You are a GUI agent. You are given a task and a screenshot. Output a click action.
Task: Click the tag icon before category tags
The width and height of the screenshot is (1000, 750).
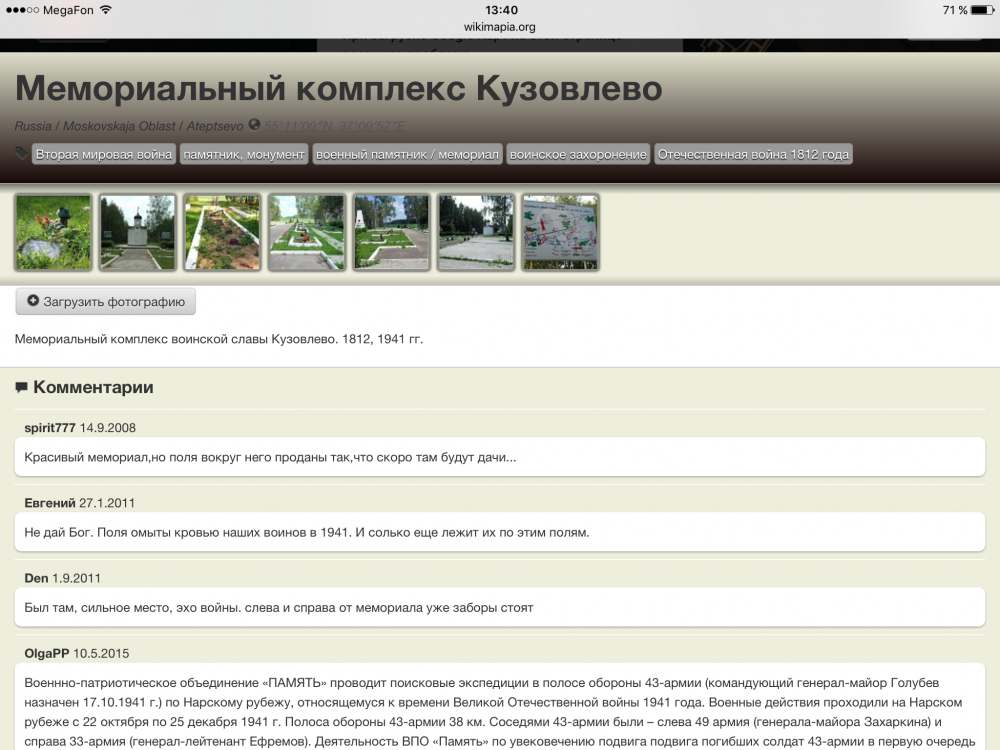[x=21, y=153]
